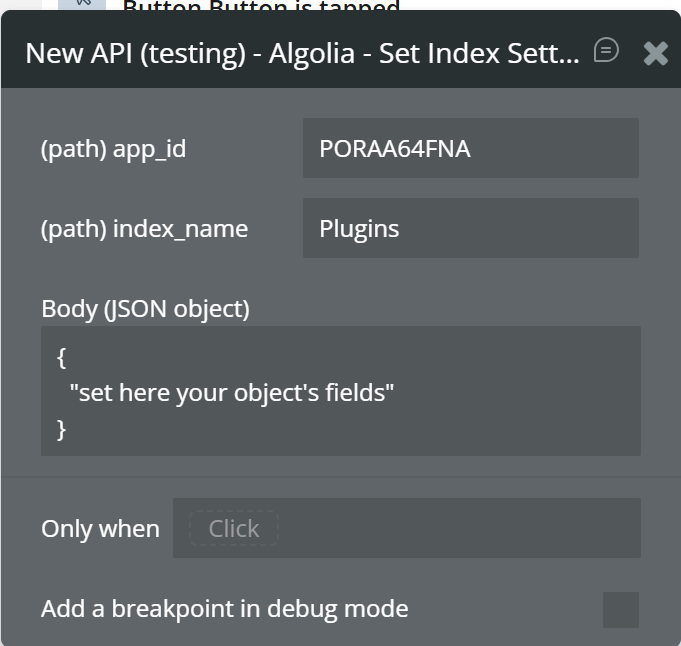Click the "Only when" label
This screenshot has width=681, height=646.
pos(100,529)
